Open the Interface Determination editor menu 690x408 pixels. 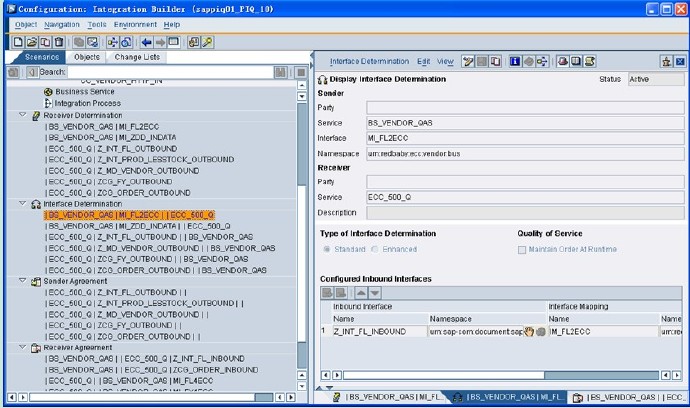pos(369,62)
